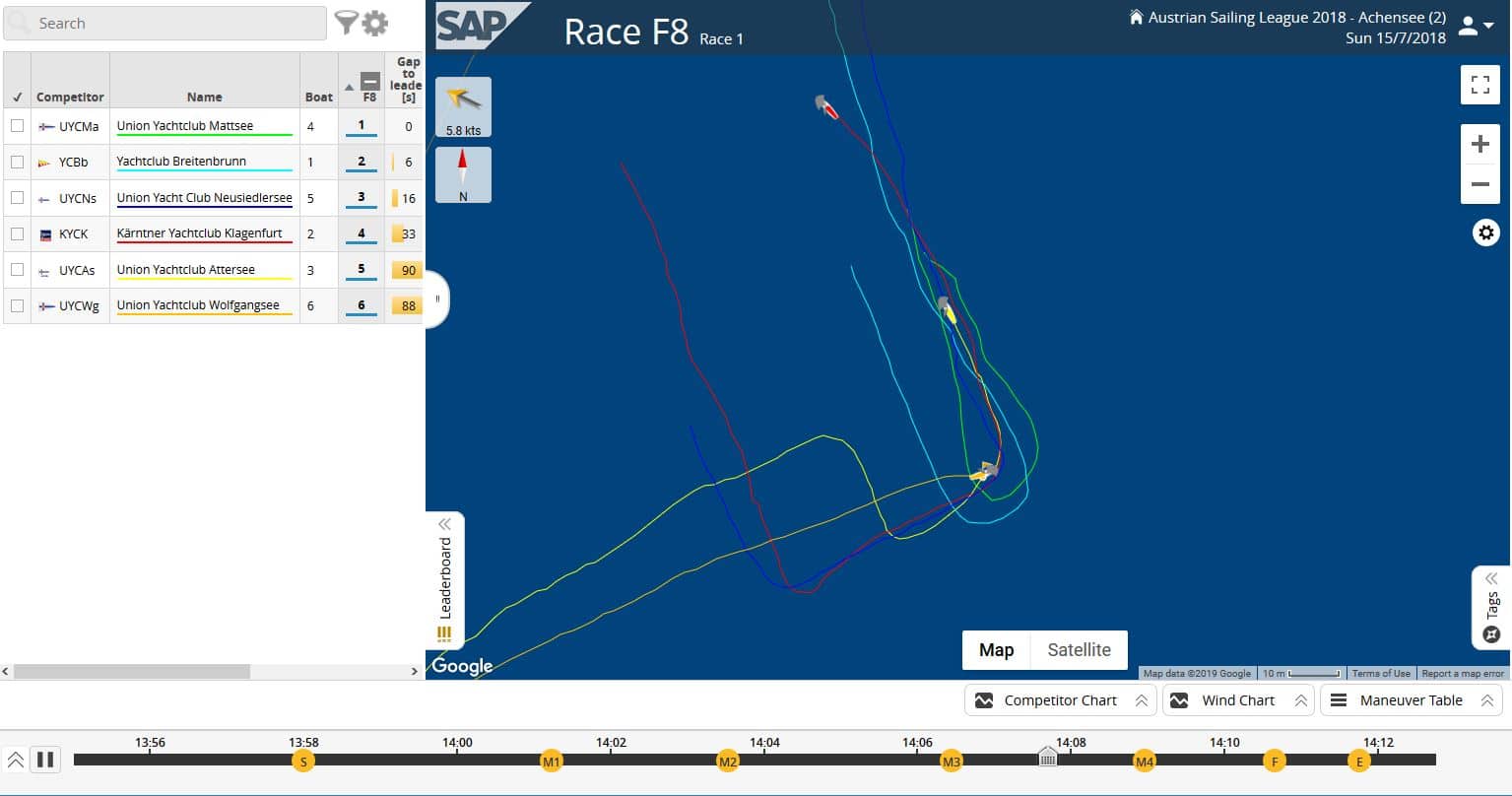The height and width of the screenshot is (796, 1512).
Task: Click the north compass arrow icon
Action: coord(463,174)
